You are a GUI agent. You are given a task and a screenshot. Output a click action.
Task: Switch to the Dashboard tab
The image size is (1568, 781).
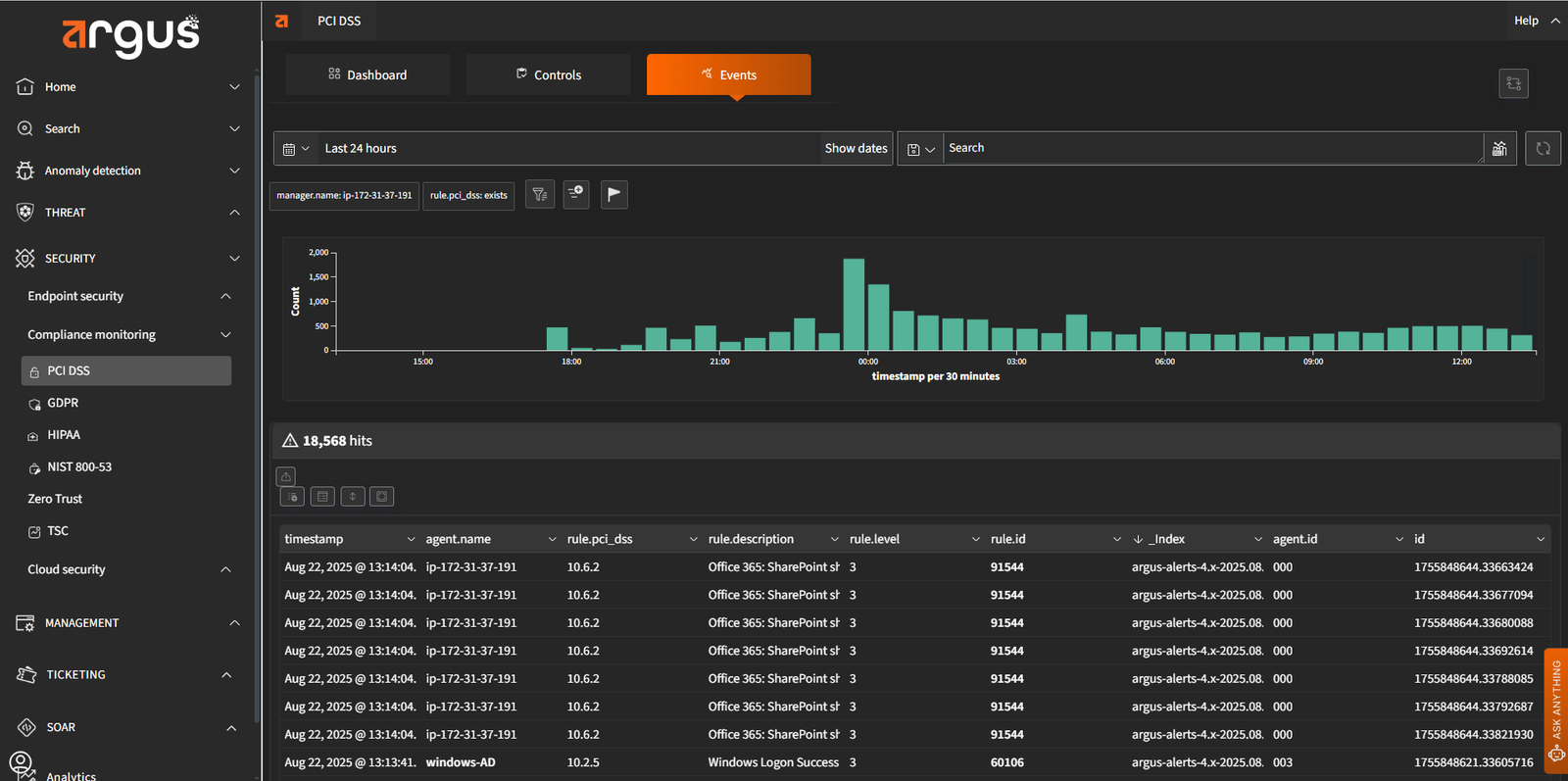click(x=367, y=75)
